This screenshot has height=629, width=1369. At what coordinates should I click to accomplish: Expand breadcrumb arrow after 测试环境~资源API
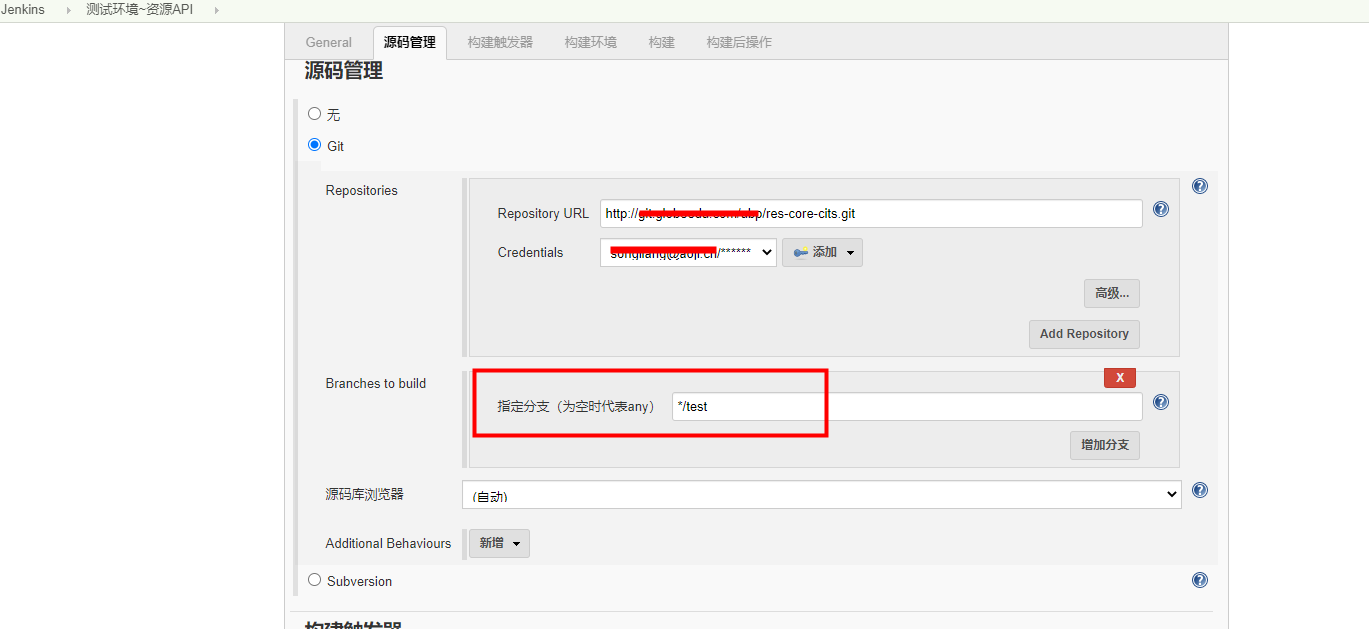tap(217, 10)
